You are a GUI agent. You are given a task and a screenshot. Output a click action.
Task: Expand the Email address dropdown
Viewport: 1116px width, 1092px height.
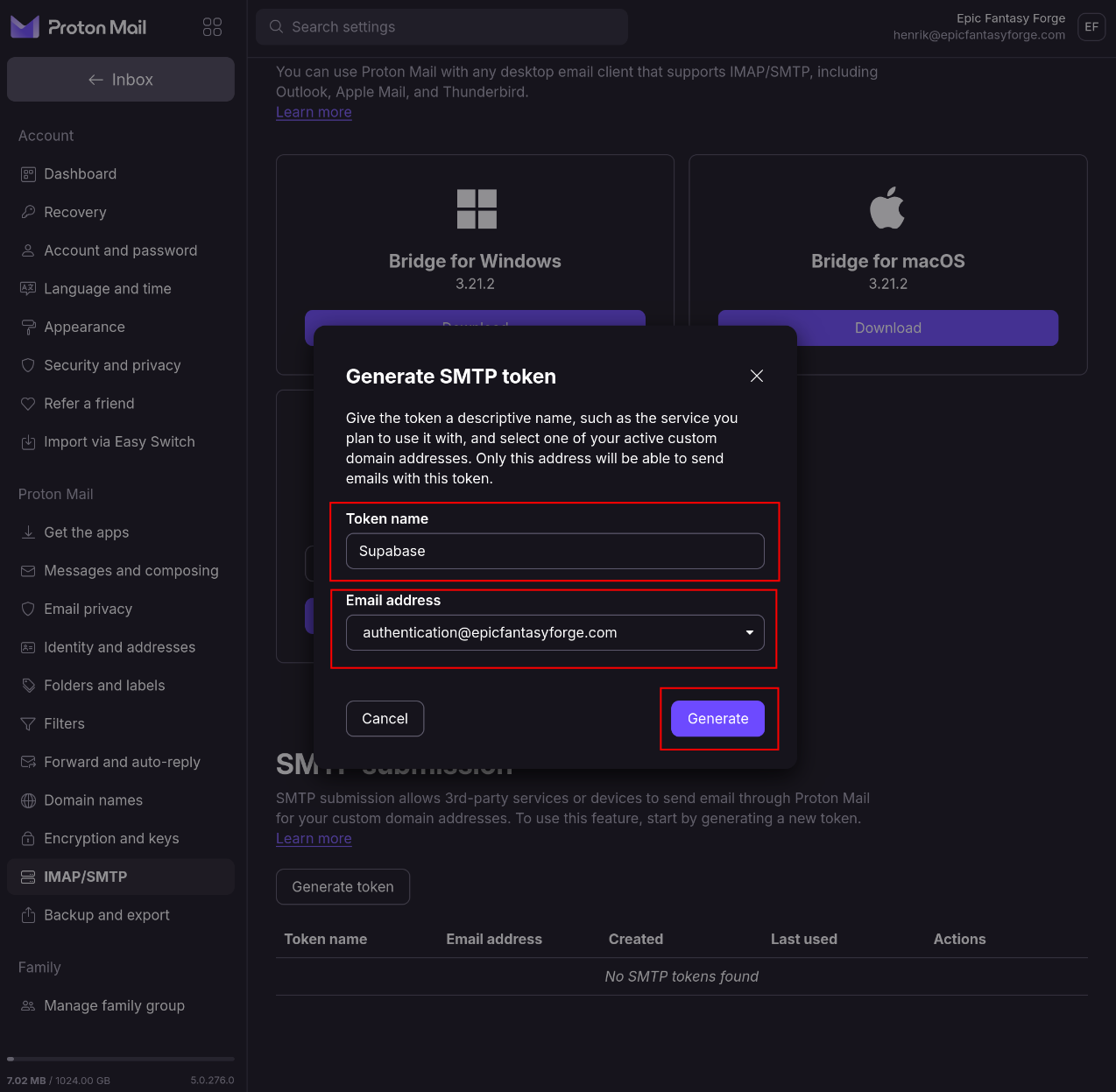tap(749, 633)
